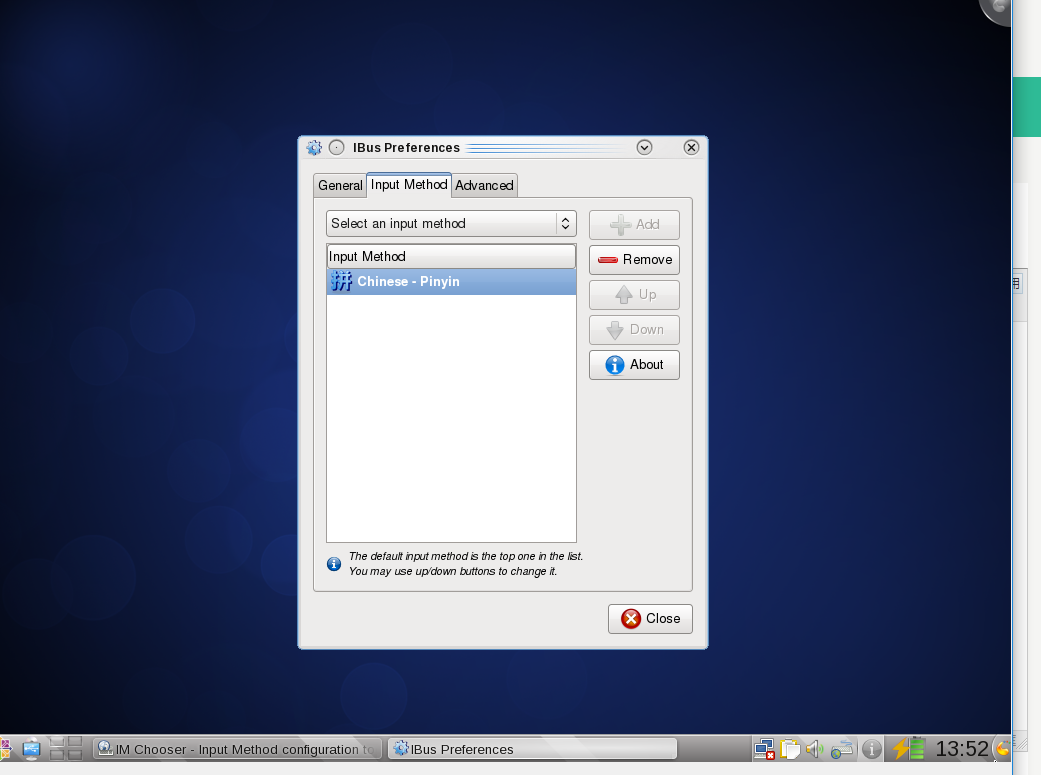Click the red minus icon on Remove
Viewport: 1041px width, 775px height.
607,260
